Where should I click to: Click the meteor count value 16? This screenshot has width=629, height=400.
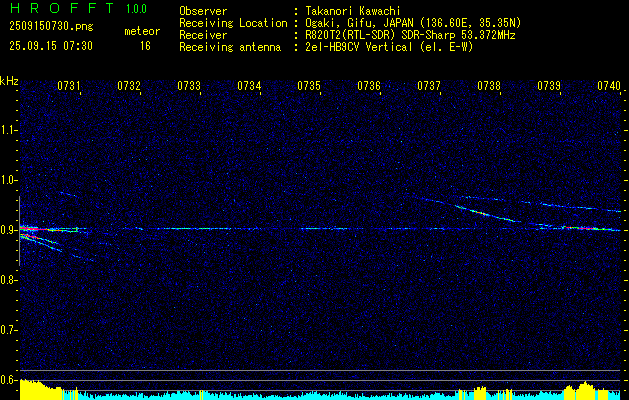145,46
